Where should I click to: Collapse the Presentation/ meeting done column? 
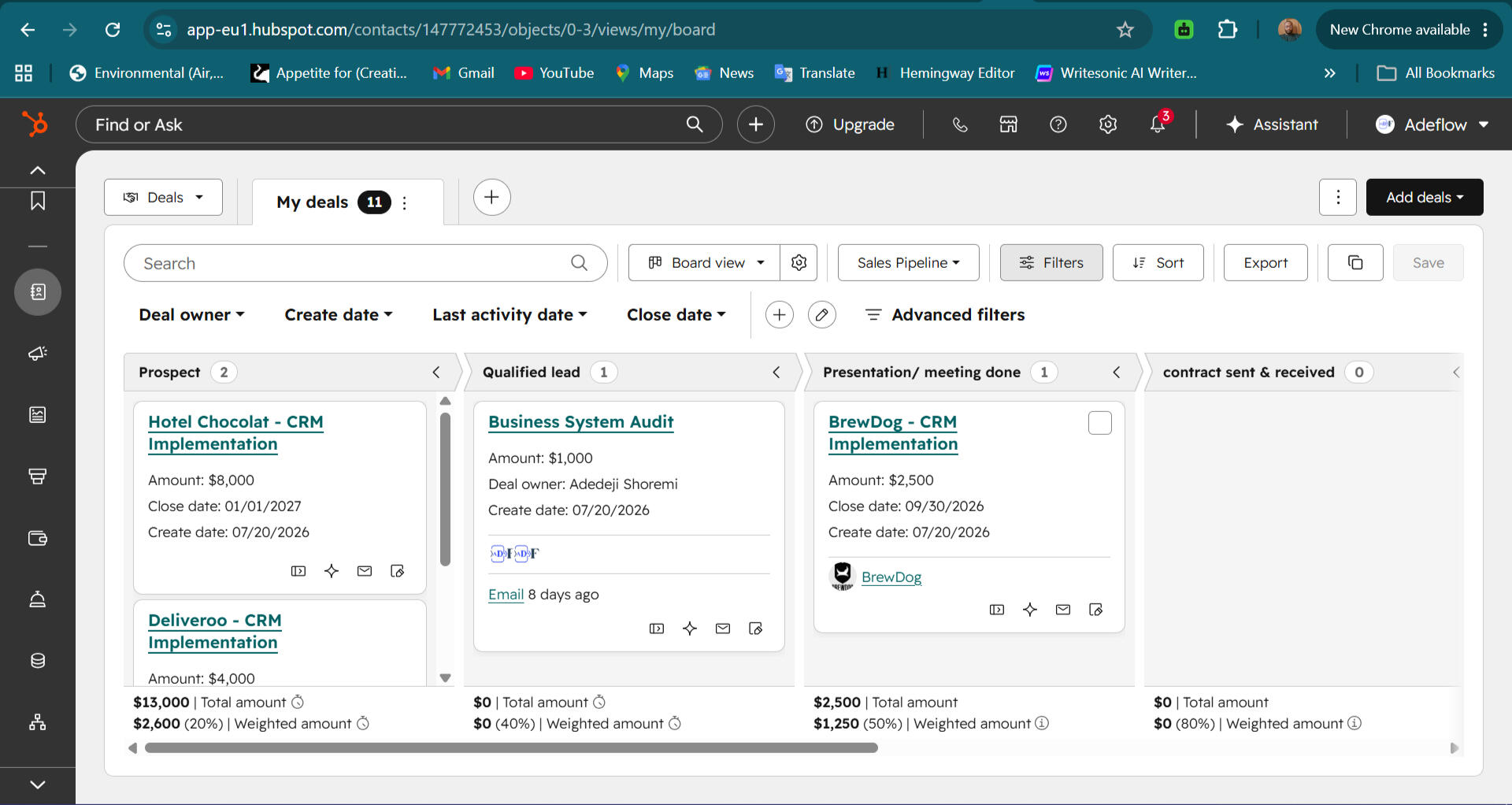tap(1117, 372)
